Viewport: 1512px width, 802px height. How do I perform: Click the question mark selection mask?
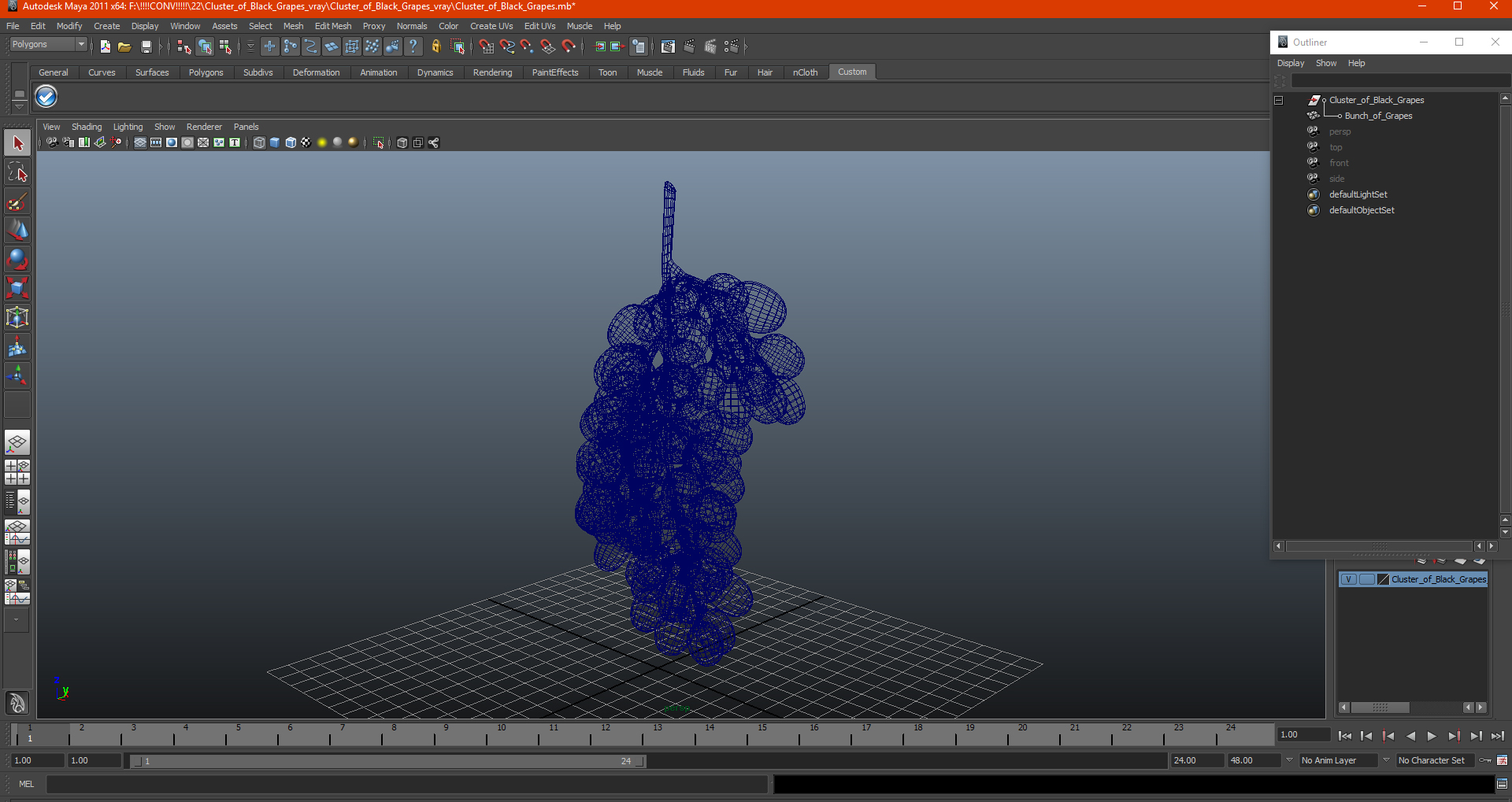tap(413, 47)
